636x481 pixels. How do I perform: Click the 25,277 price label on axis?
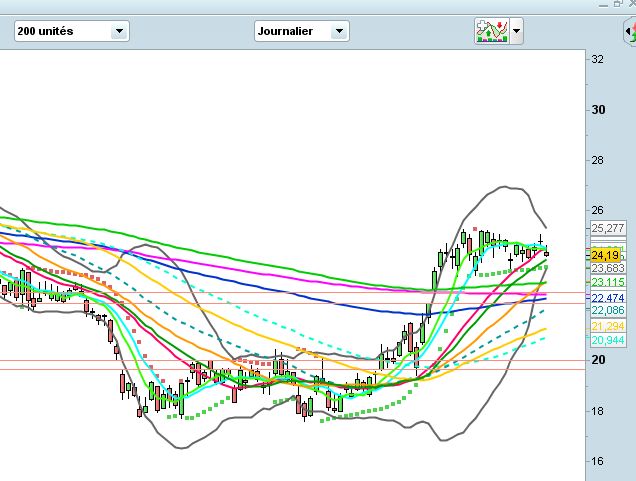(x=608, y=228)
